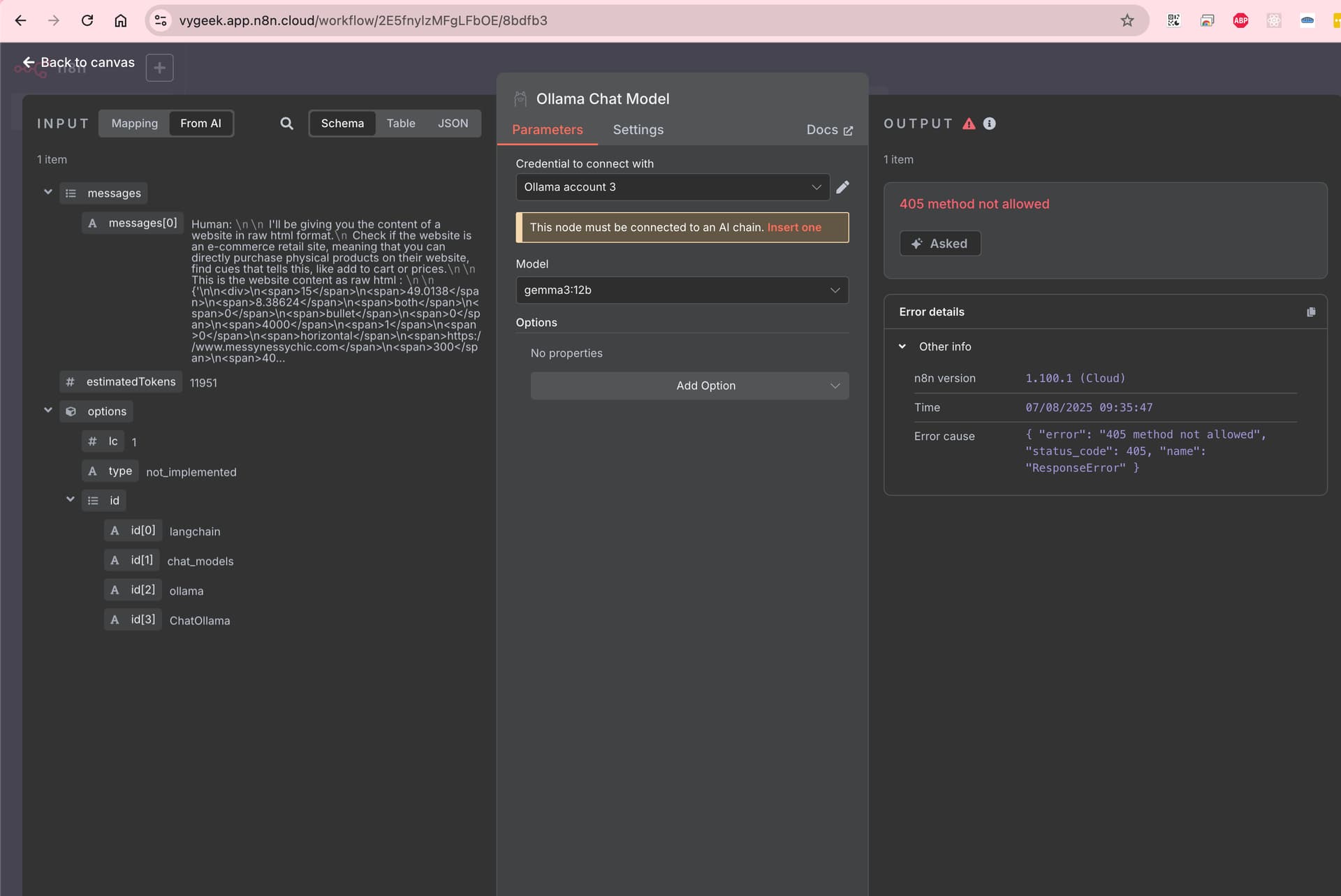
Task: Click the red warning triangle beside Output
Action: (968, 124)
